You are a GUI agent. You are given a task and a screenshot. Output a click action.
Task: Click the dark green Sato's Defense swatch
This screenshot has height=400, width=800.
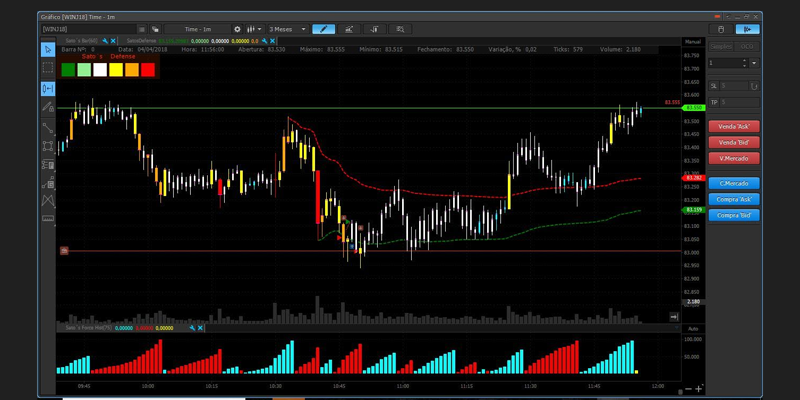68,69
